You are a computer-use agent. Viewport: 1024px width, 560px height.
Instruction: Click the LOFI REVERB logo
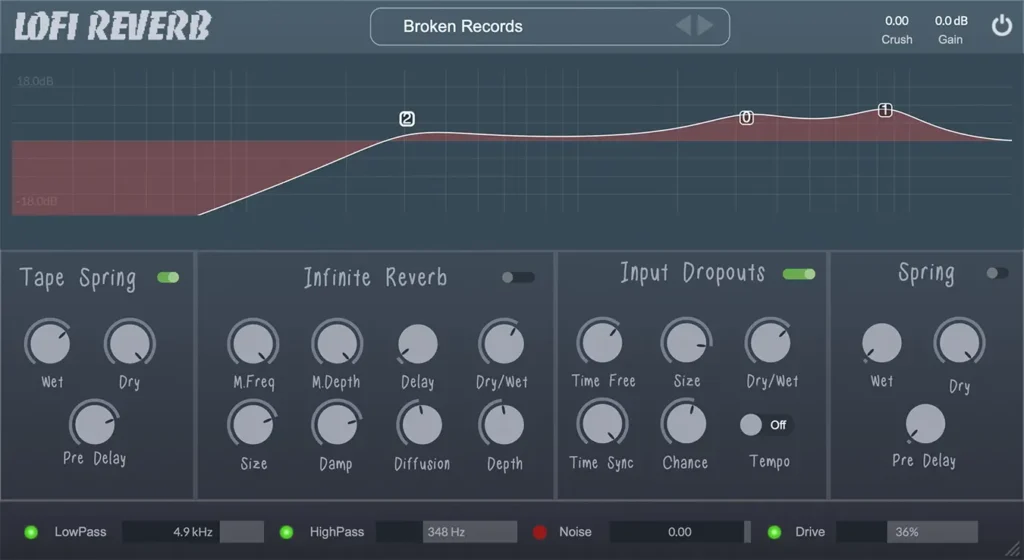coord(112,26)
